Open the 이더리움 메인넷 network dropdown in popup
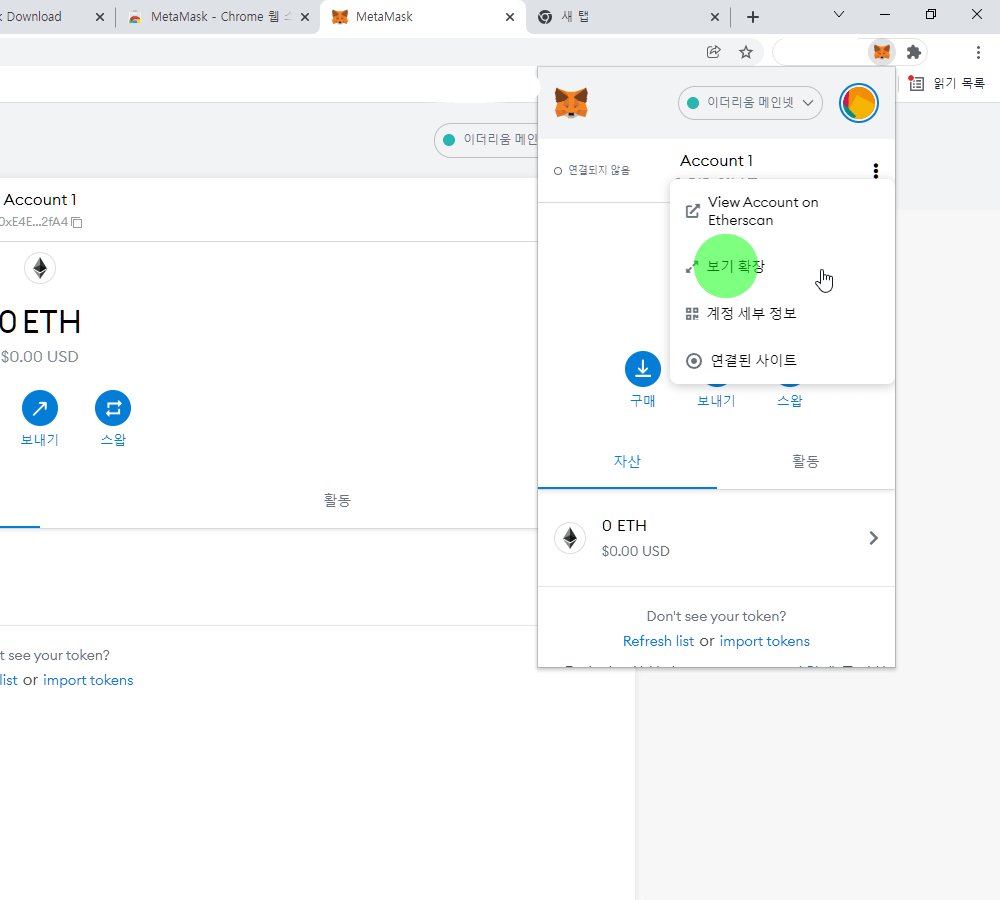 (750, 103)
